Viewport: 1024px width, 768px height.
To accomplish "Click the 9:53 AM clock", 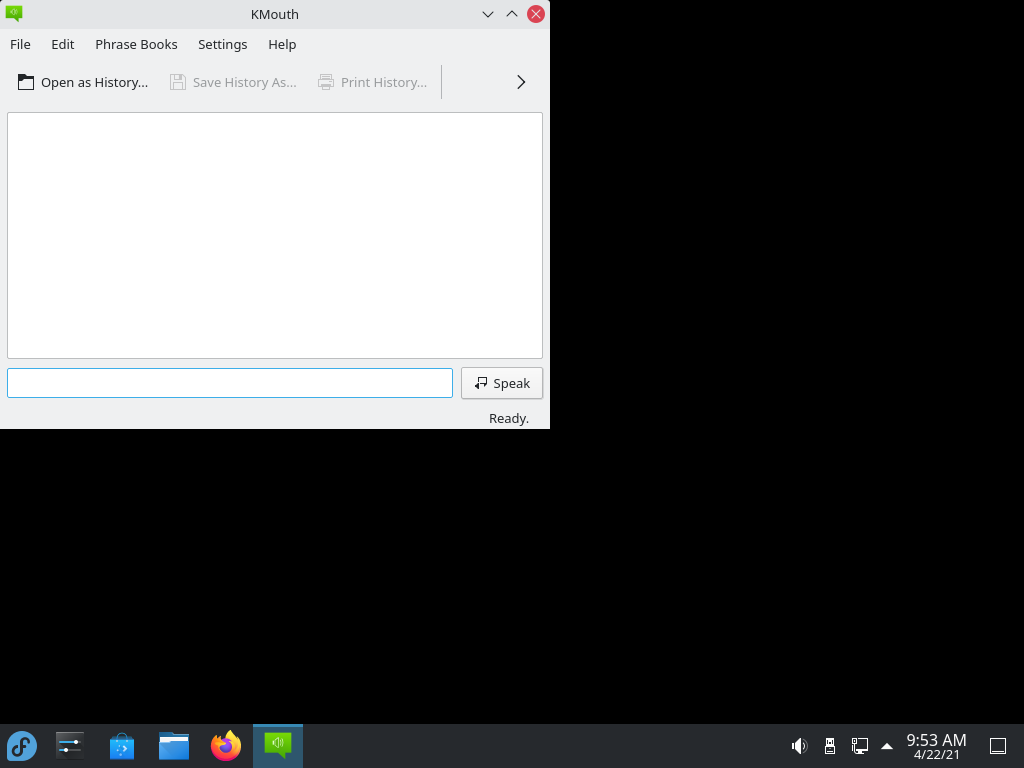I will (936, 746).
